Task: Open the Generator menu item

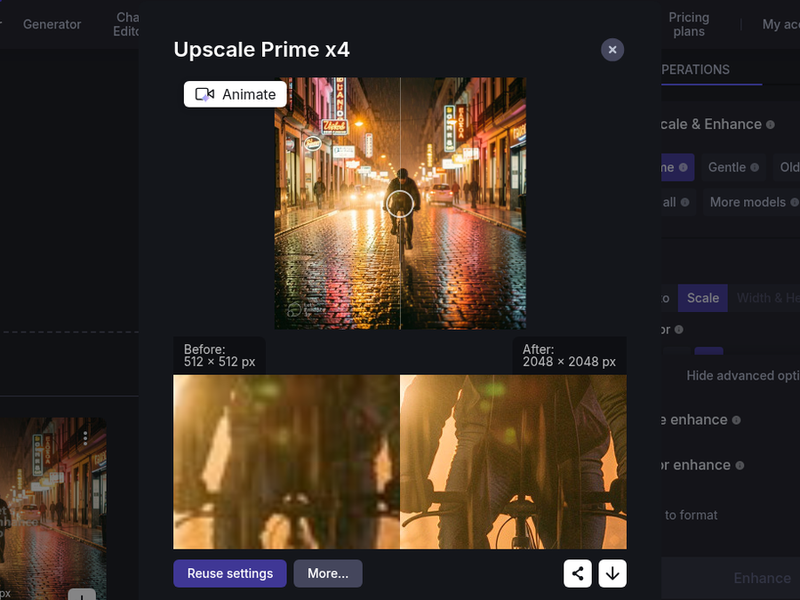Action: (x=52, y=24)
